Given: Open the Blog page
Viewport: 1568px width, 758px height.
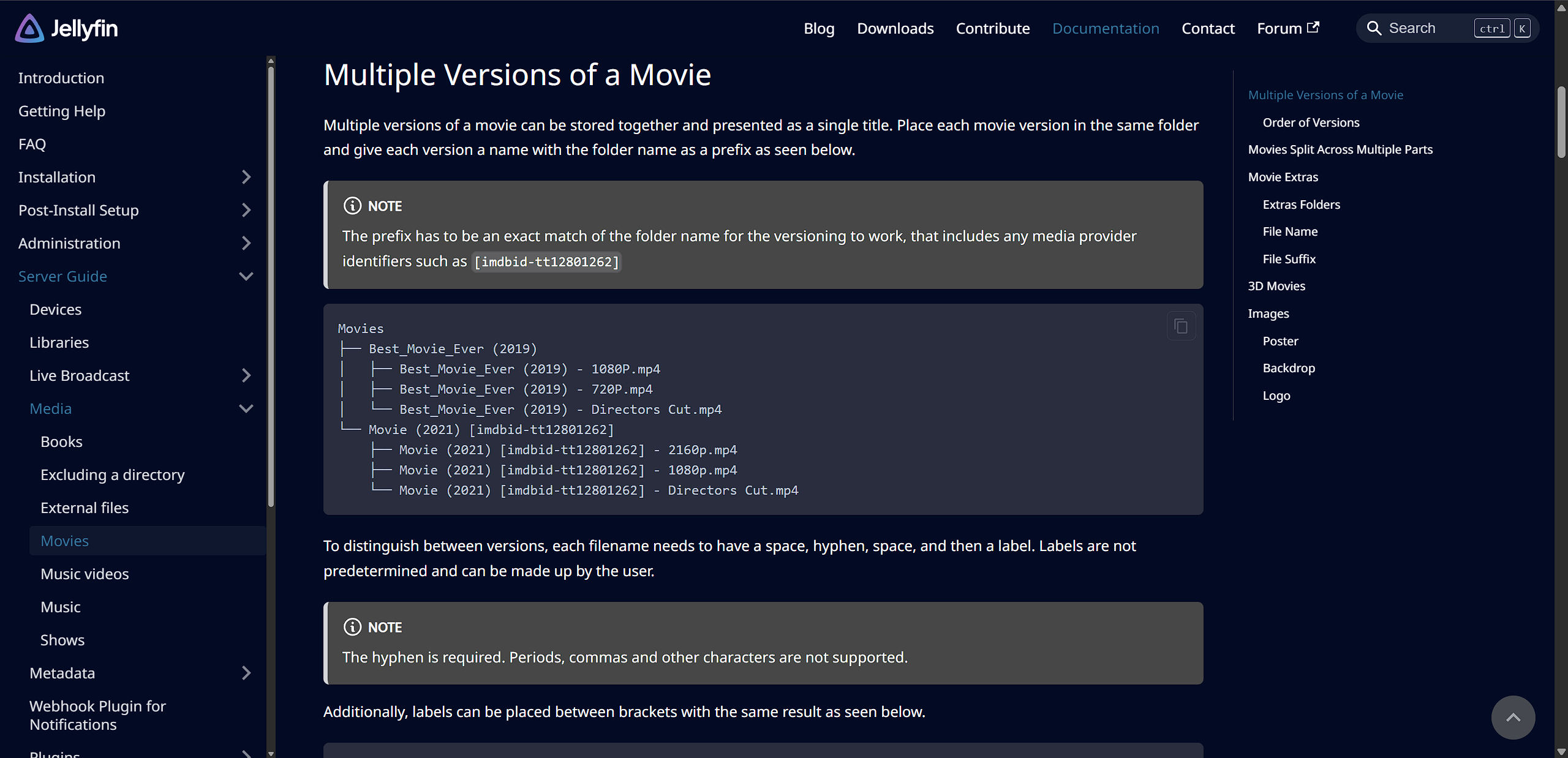Looking at the screenshot, I should coord(819,28).
